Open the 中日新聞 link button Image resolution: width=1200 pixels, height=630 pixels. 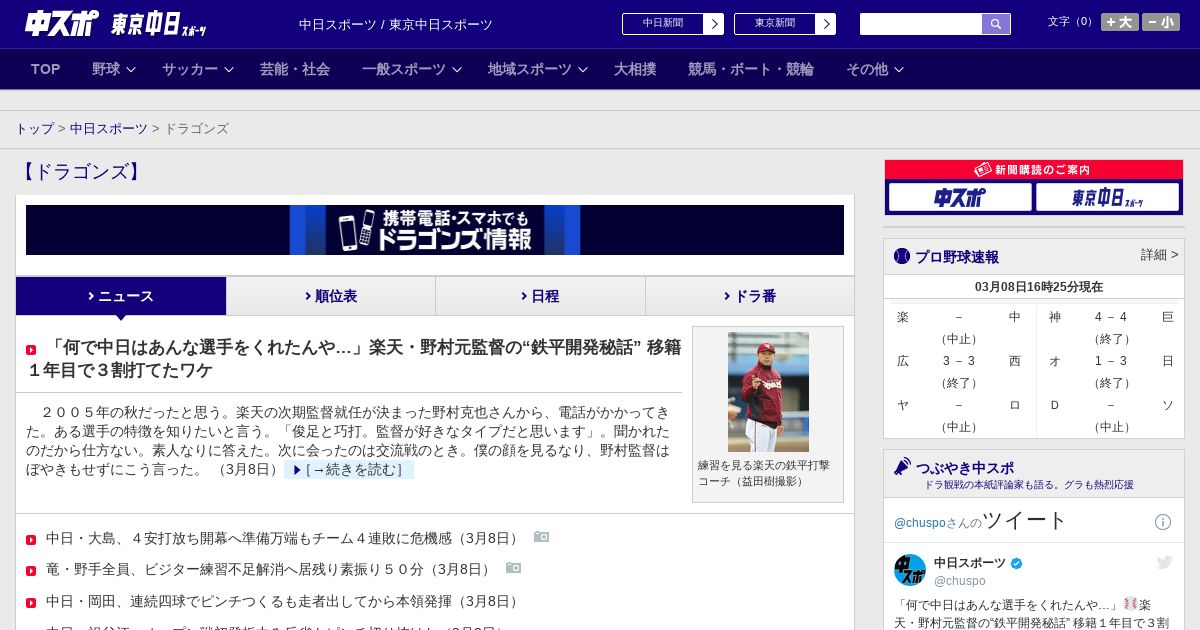673,24
